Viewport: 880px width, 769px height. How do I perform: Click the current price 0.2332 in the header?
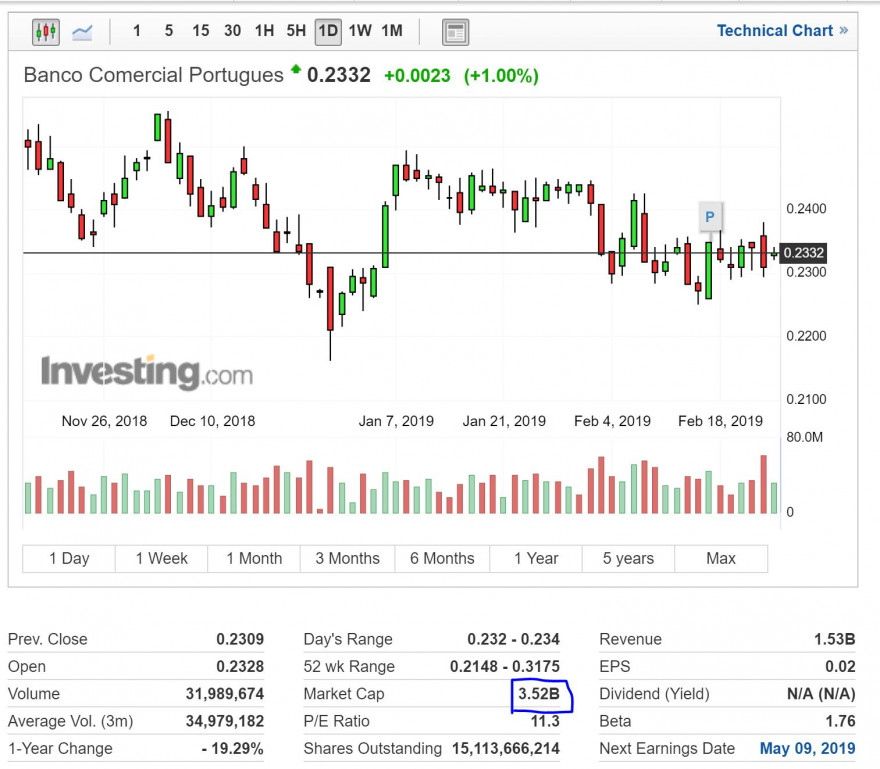click(339, 75)
